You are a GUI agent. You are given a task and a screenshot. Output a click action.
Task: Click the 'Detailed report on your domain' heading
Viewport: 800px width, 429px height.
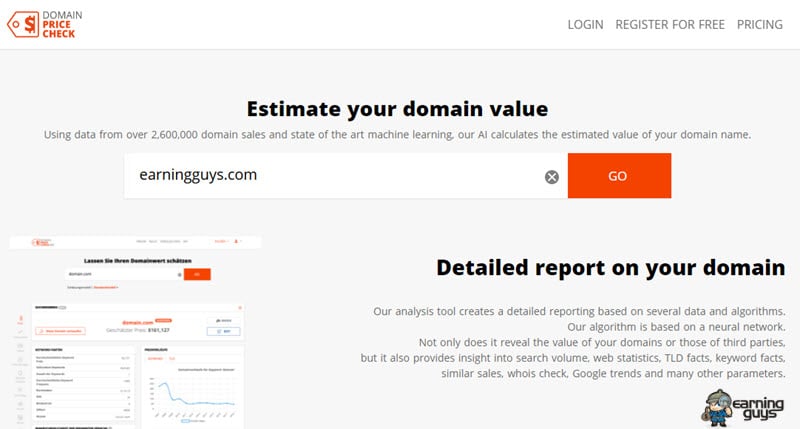pos(611,268)
